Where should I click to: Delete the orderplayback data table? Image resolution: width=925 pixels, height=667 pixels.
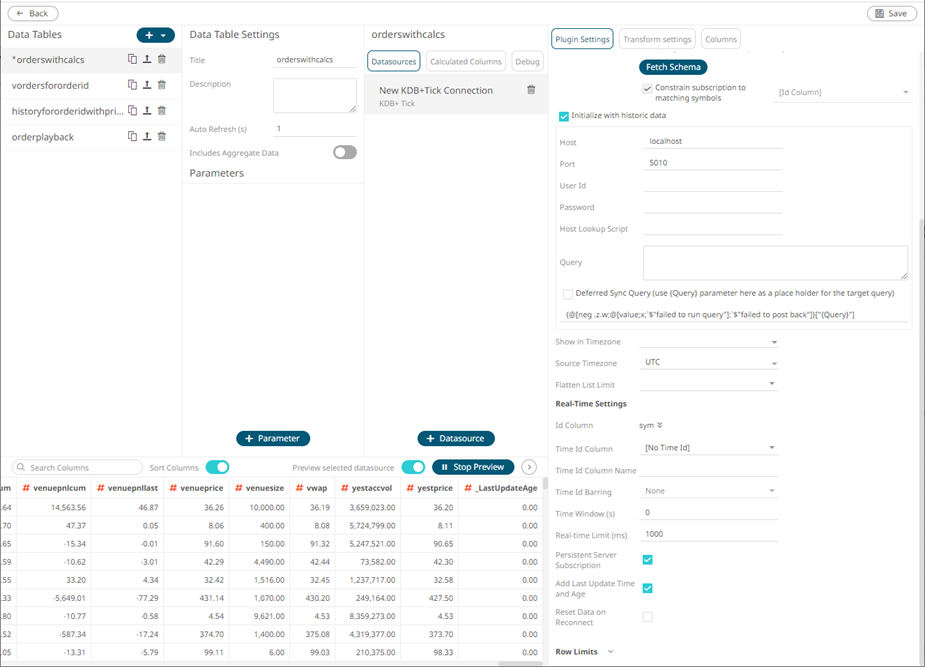(162, 136)
